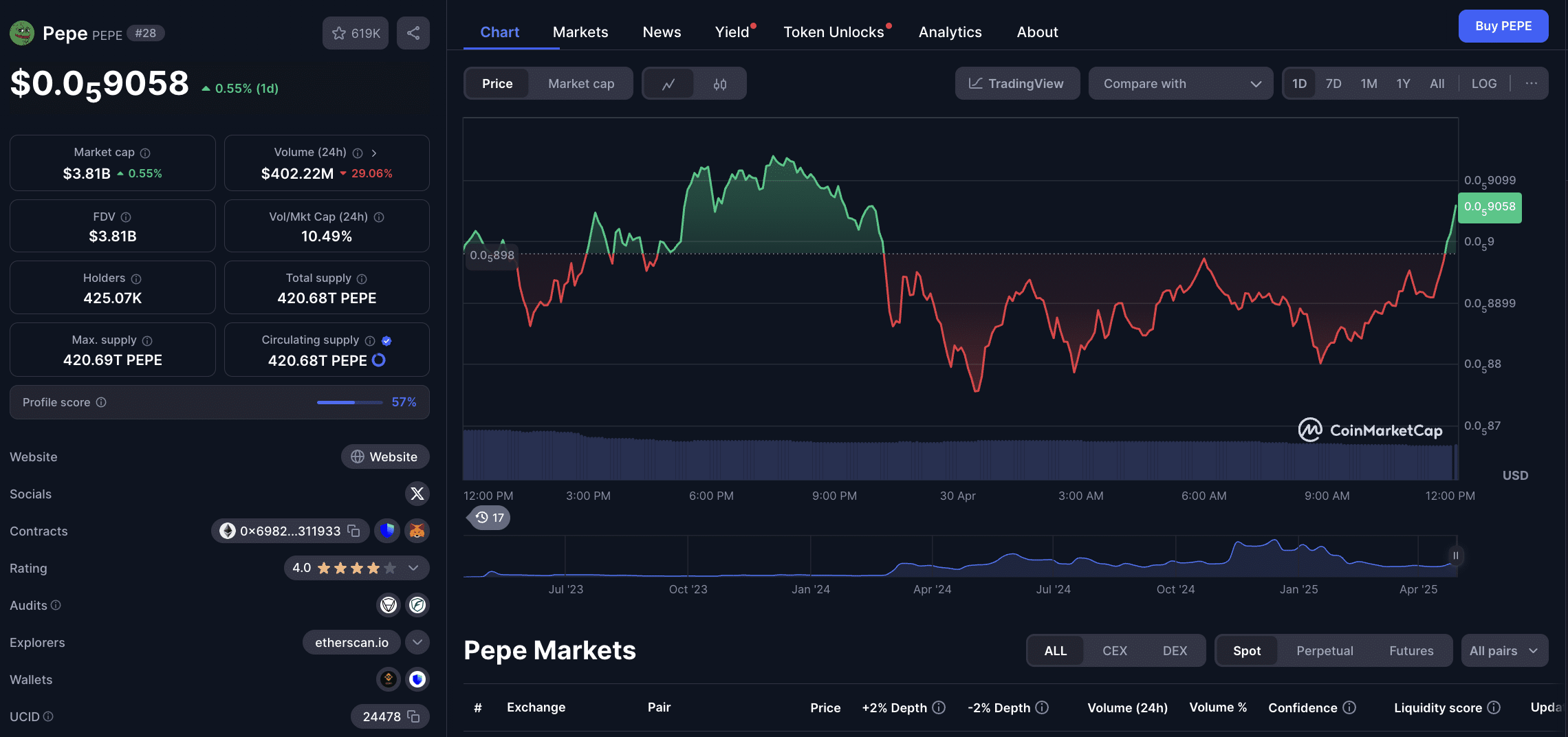The width and height of the screenshot is (1568, 737).
Task: Click Holders info icon
Action: point(136,278)
